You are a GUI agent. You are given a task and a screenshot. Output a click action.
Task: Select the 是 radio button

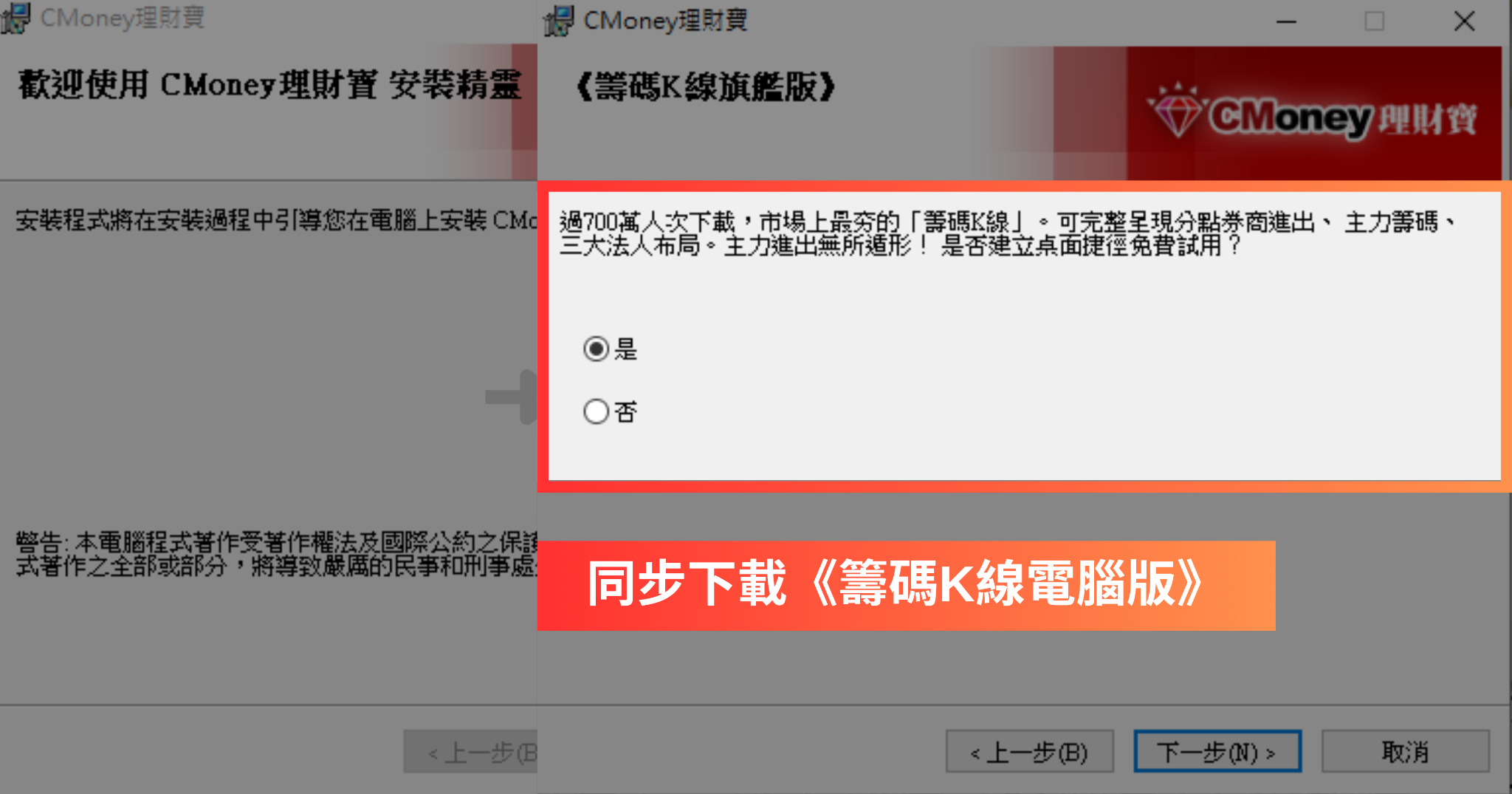[x=596, y=349]
